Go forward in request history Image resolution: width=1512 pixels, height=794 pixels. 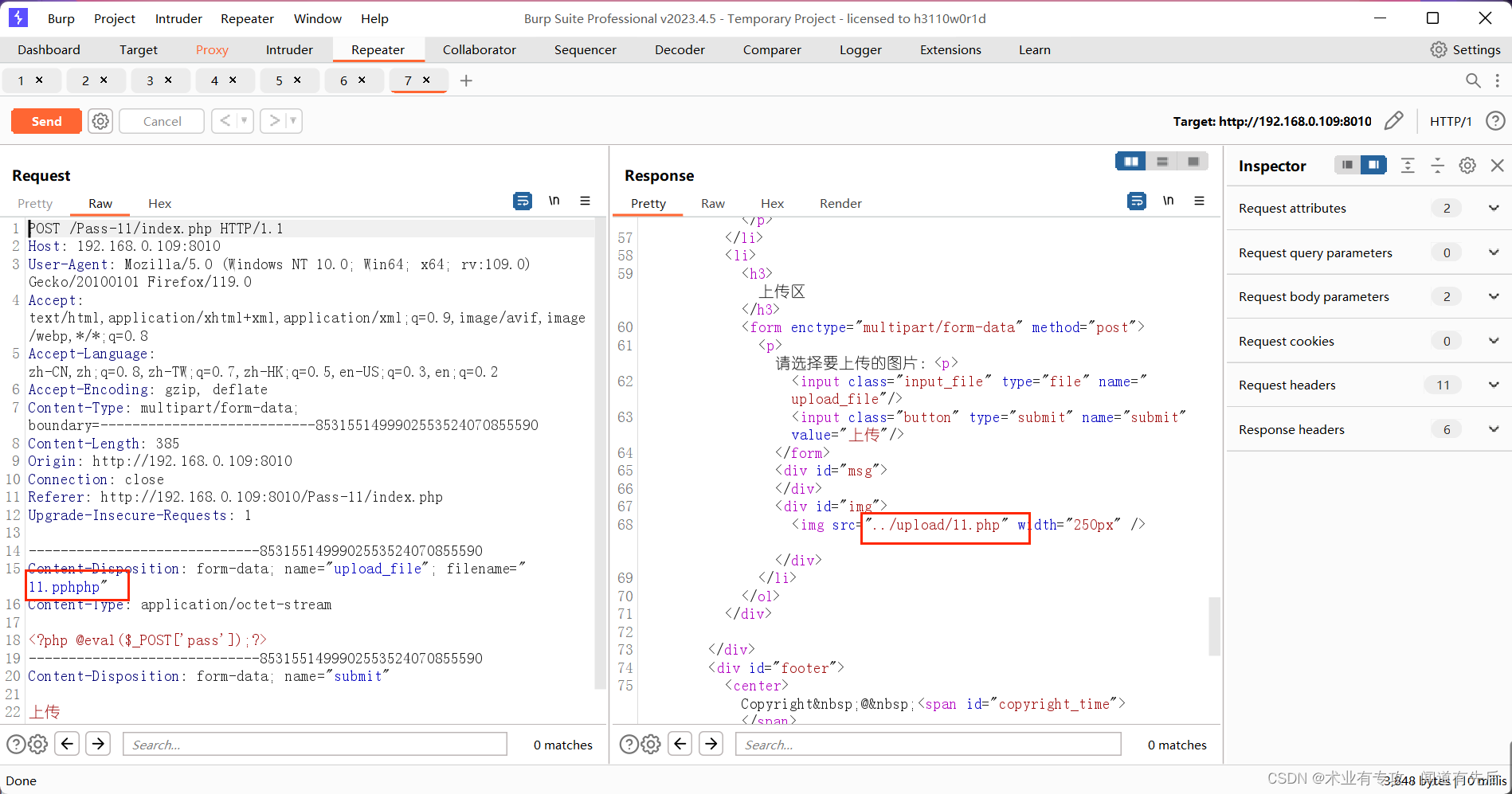[275, 121]
